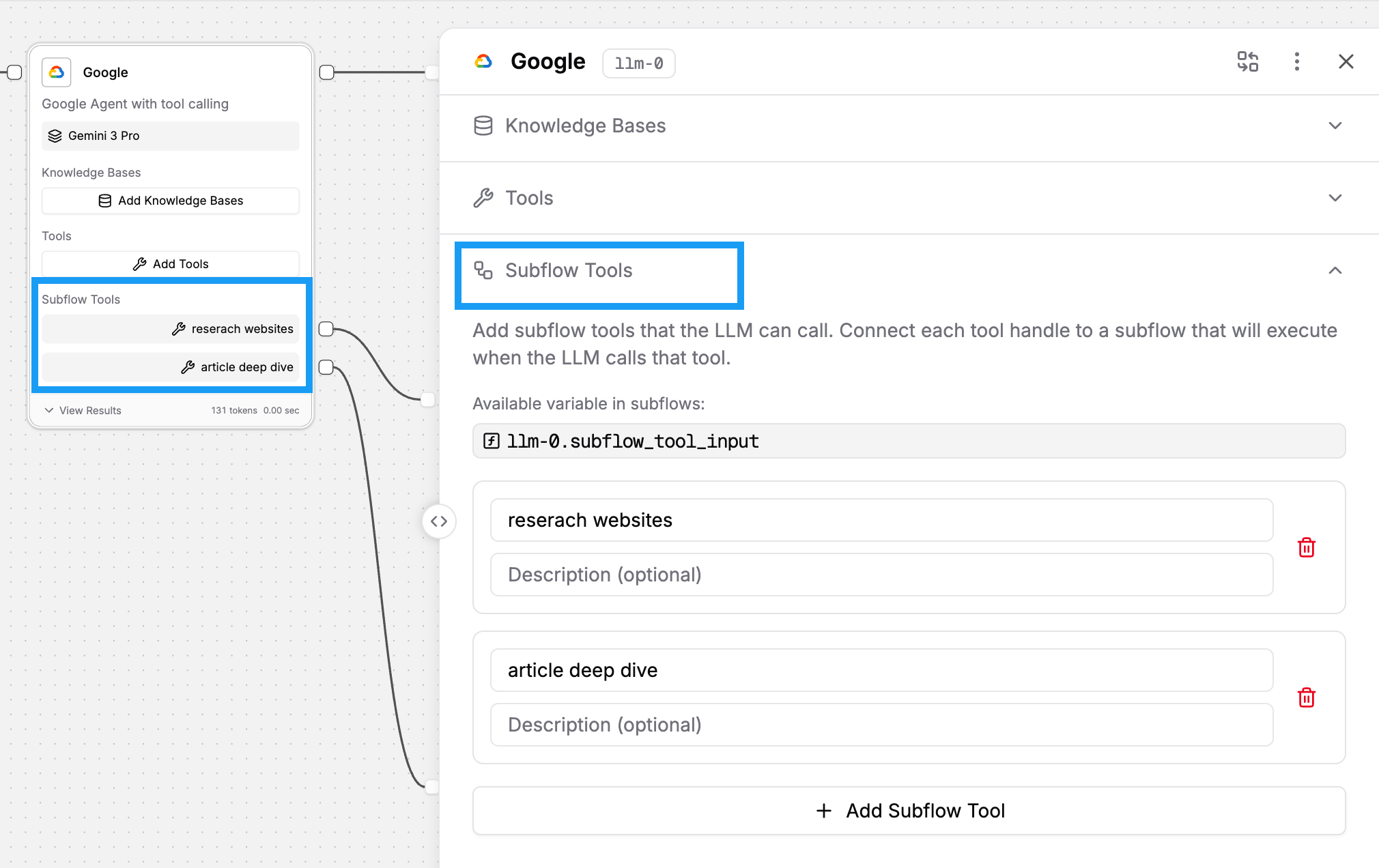Expand the Knowledge Bases section chevron
Viewport: 1379px width, 868px height.
pos(1335,126)
